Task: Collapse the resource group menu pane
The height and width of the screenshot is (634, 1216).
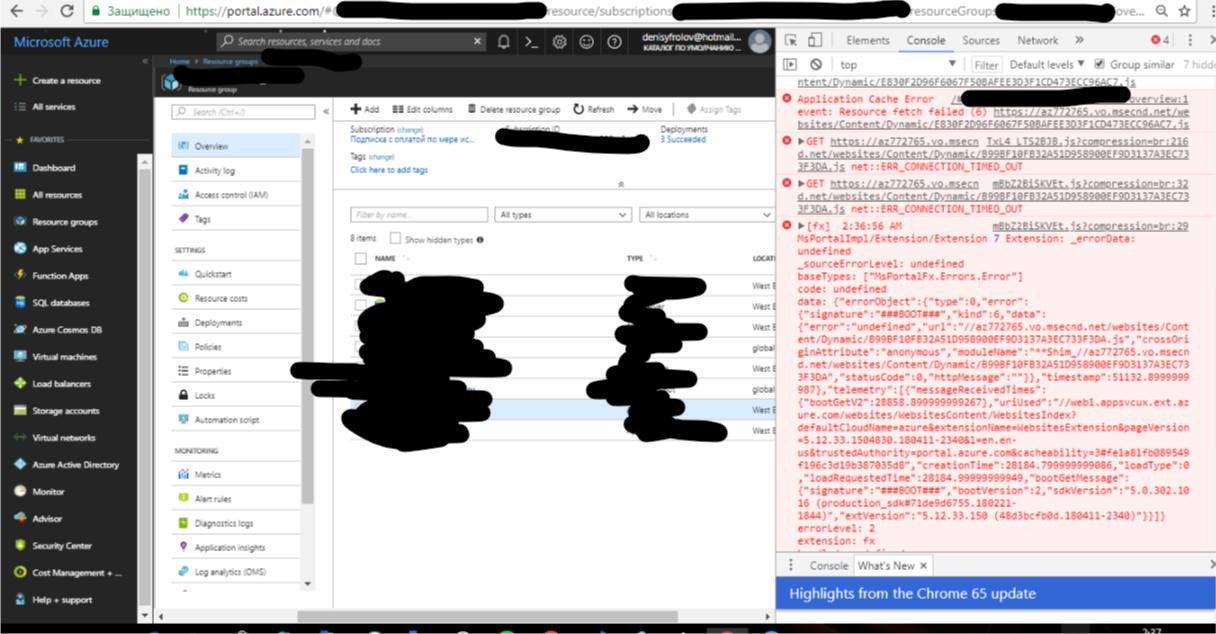Action: pos(325,112)
